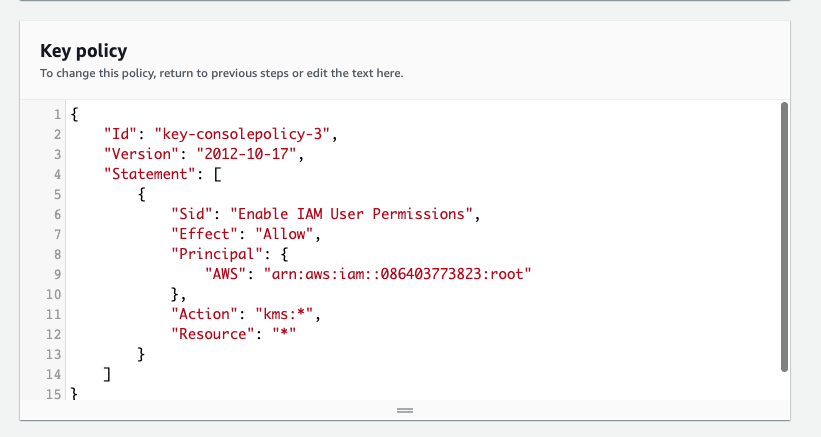The width and height of the screenshot is (821, 437).
Task: Click the "Resource" key on line 12
Action: click(213, 333)
